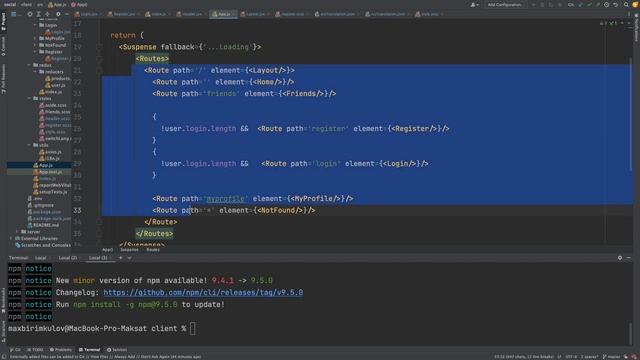Open the Pull Requests side panel tab
Image resolution: width=640 pixels, height=360 pixels.
tap(3, 79)
